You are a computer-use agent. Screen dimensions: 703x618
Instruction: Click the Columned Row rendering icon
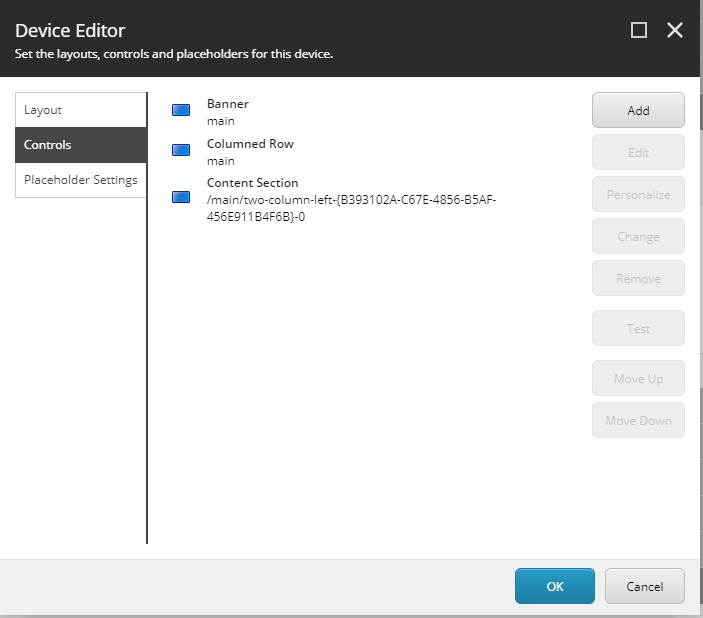181,150
